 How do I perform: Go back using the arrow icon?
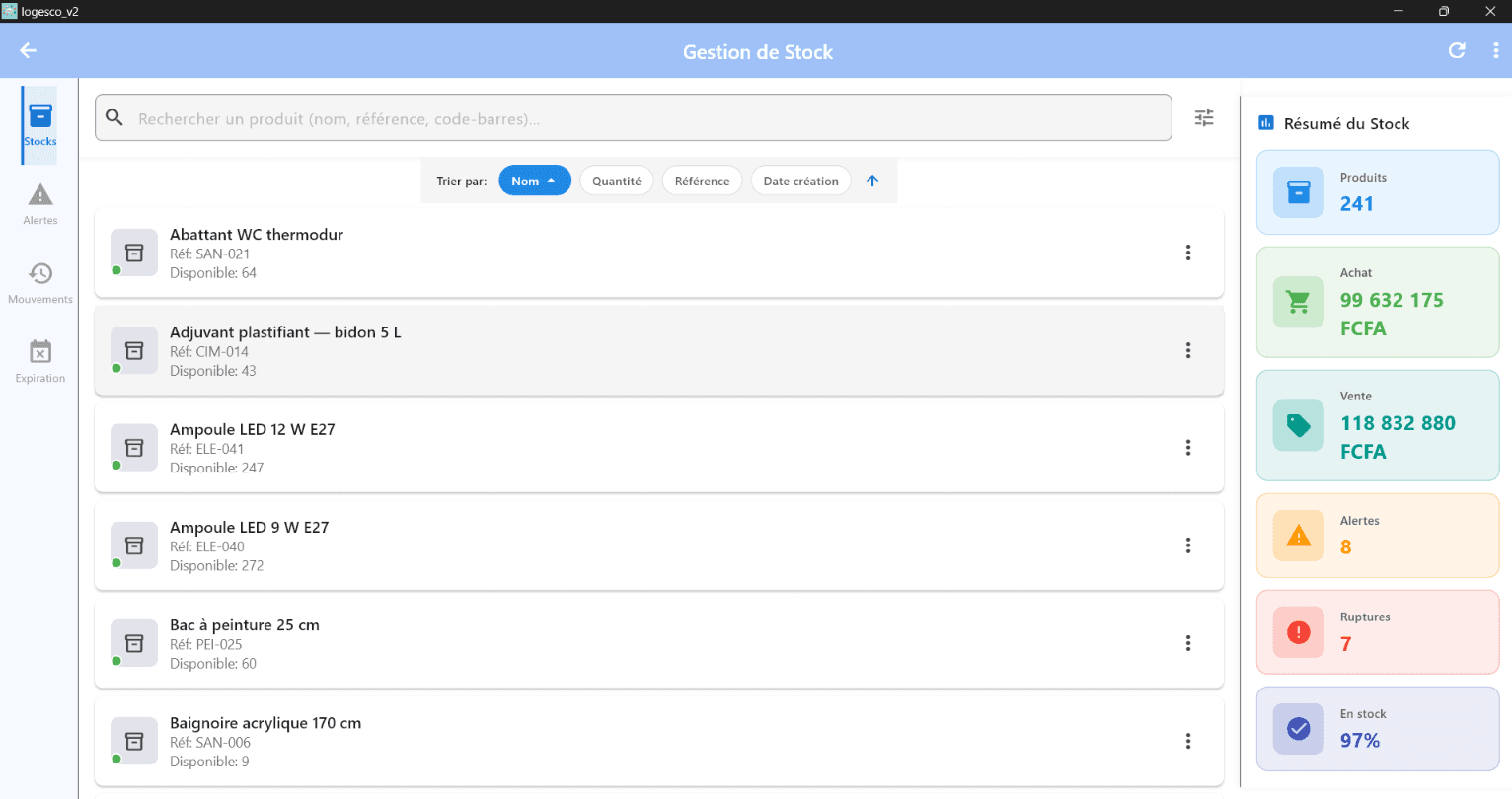(x=28, y=50)
